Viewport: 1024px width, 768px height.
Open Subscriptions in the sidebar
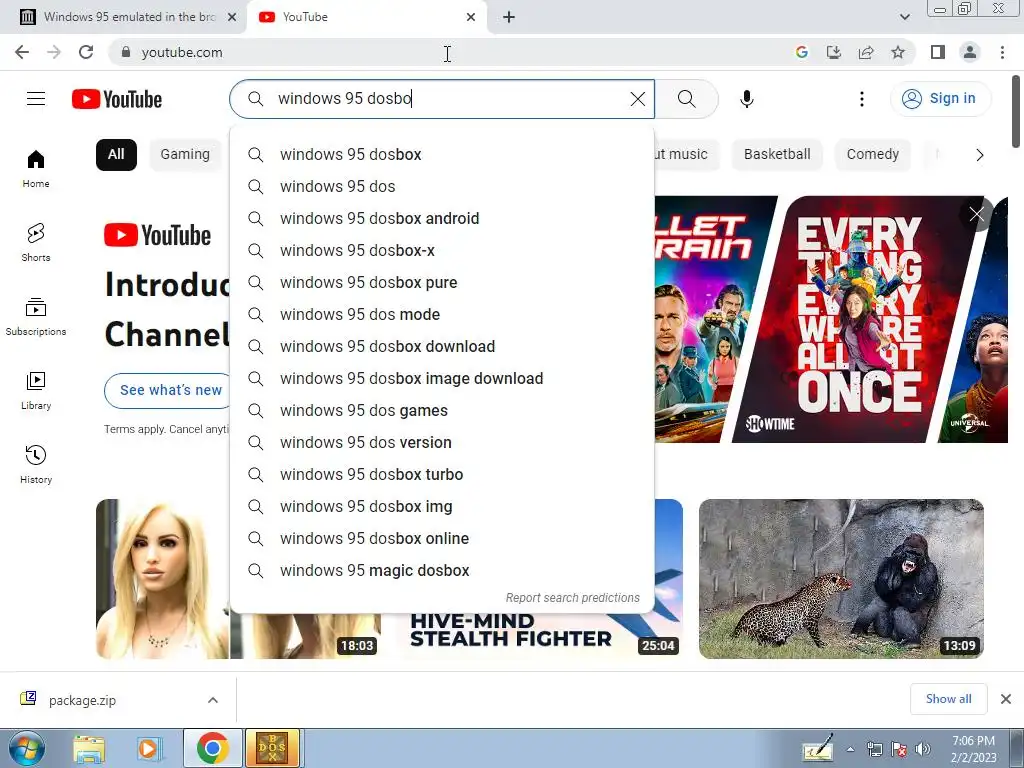pos(36,317)
